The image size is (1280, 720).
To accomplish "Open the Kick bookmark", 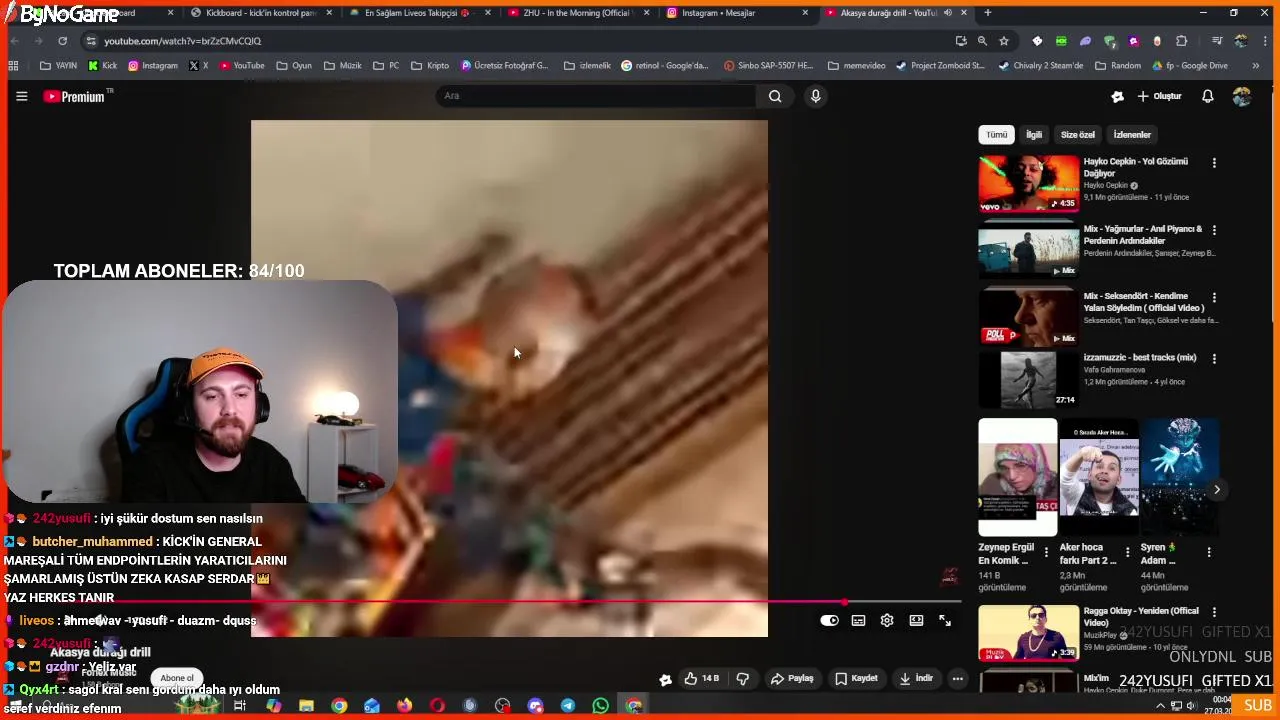I will pyautogui.click(x=102, y=66).
